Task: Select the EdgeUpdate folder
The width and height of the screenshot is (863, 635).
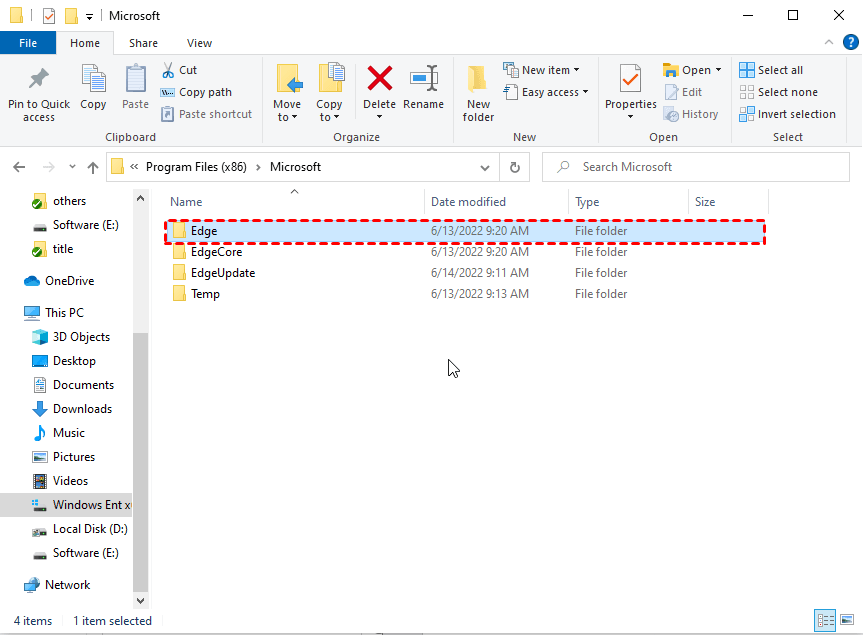Action: 465,273
